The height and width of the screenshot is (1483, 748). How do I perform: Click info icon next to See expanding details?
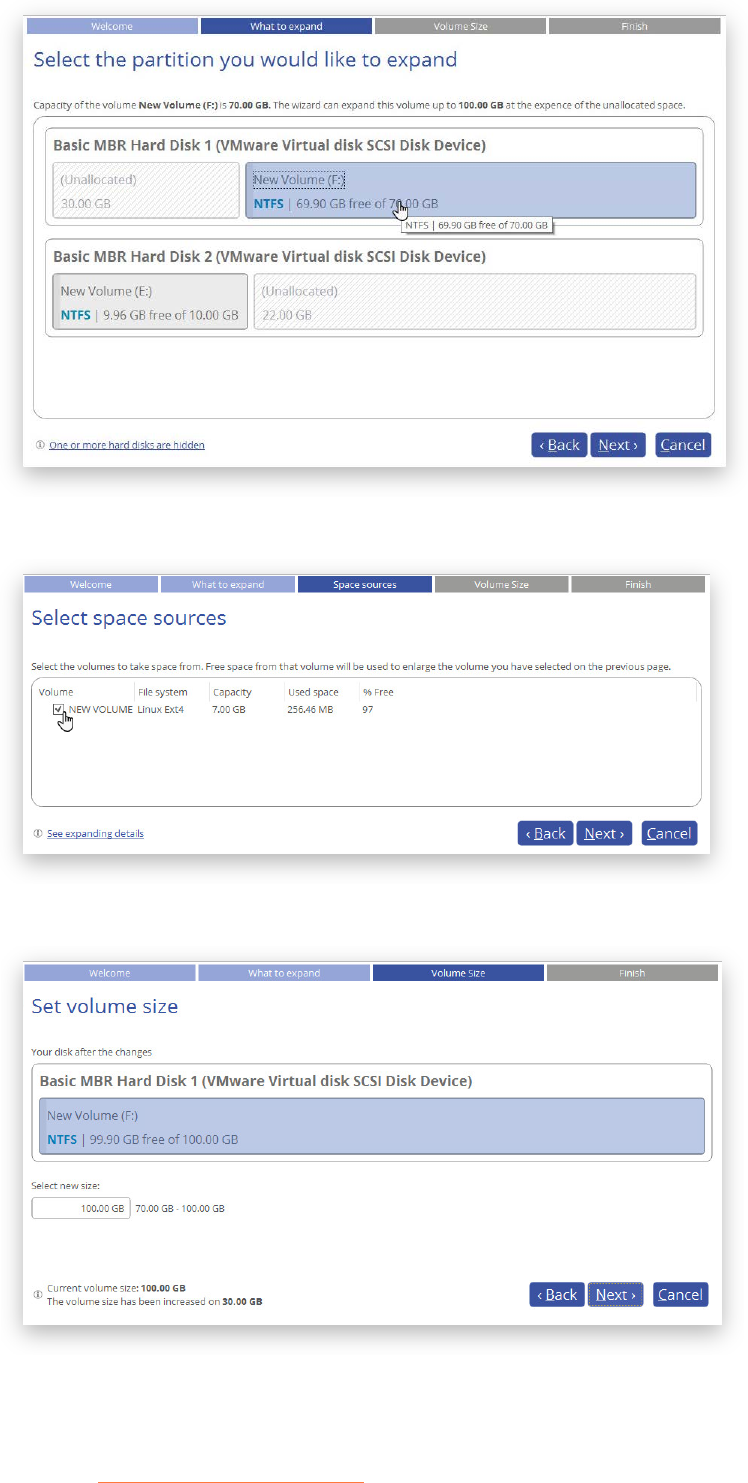pyautogui.click(x=38, y=833)
